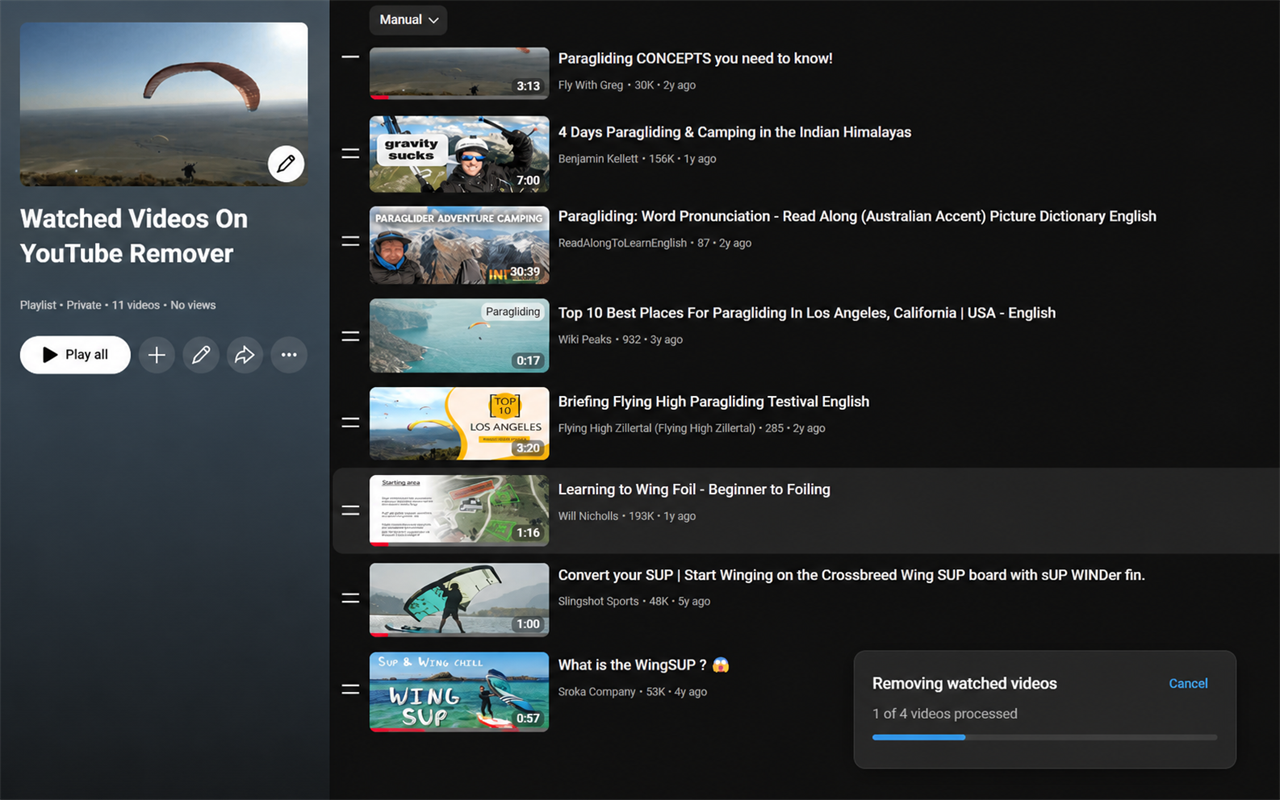Click drag handle for Learning to Wing Foil
1280x800 pixels.
tap(350, 510)
